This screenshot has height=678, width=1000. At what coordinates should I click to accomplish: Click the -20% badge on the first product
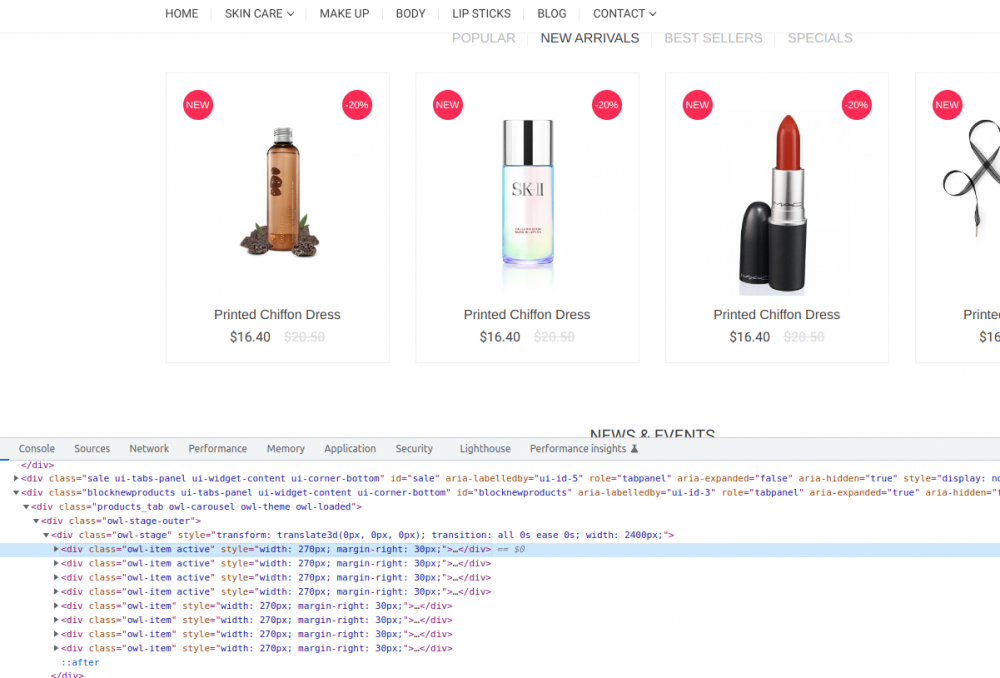coord(357,104)
